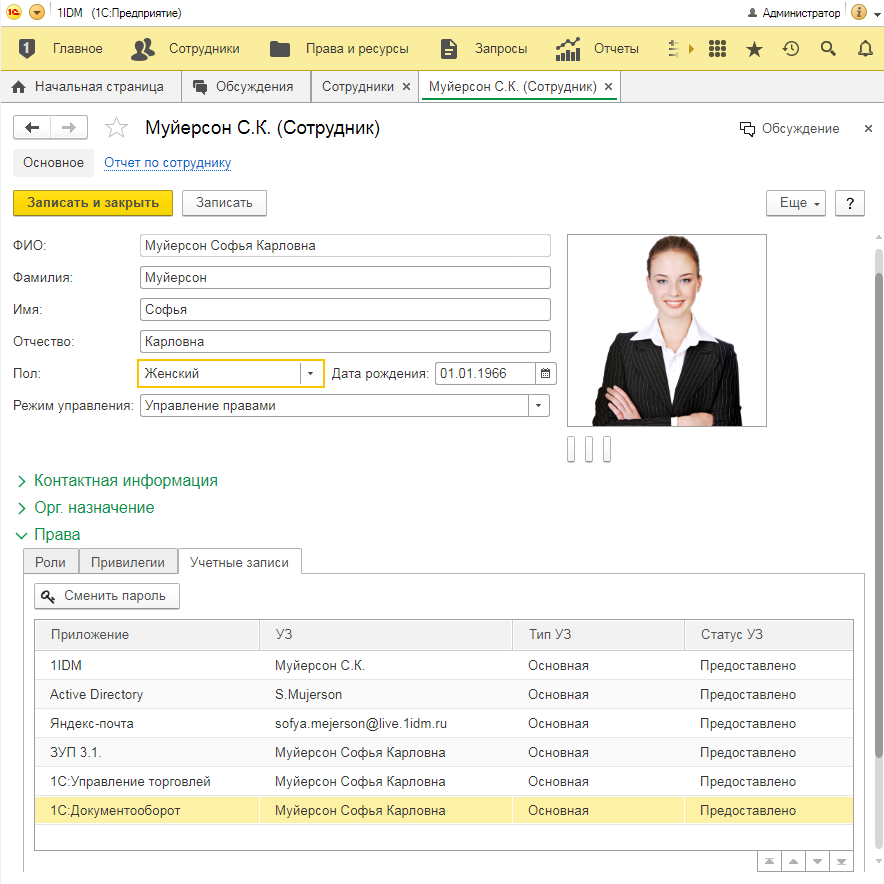Image resolution: width=884 pixels, height=884 pixels.
Task: Switch to the Привилегии tab
Action: 127,562
